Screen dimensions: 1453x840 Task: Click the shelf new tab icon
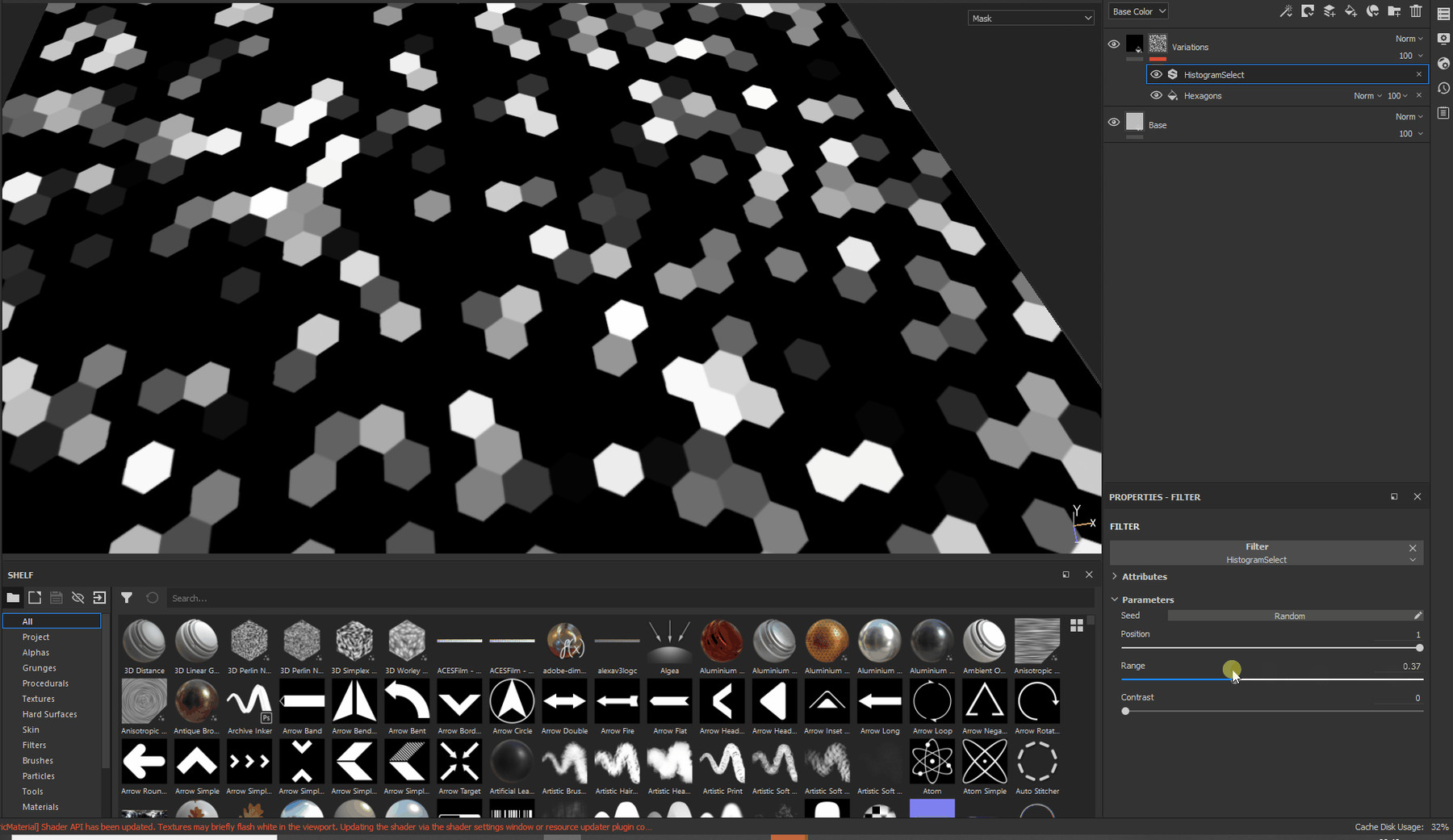point(35,598)
